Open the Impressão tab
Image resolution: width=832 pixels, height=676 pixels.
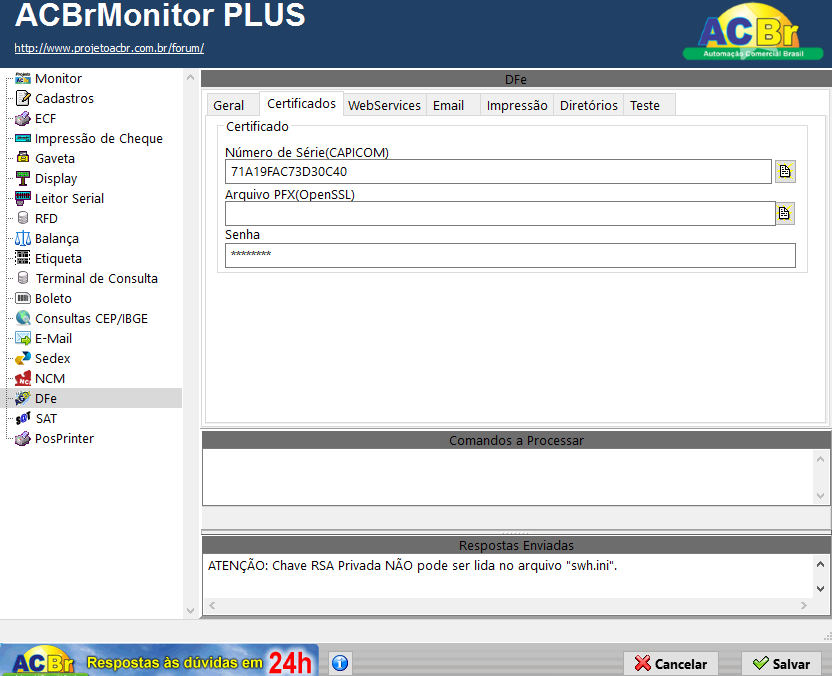click(x=517, y=106)
